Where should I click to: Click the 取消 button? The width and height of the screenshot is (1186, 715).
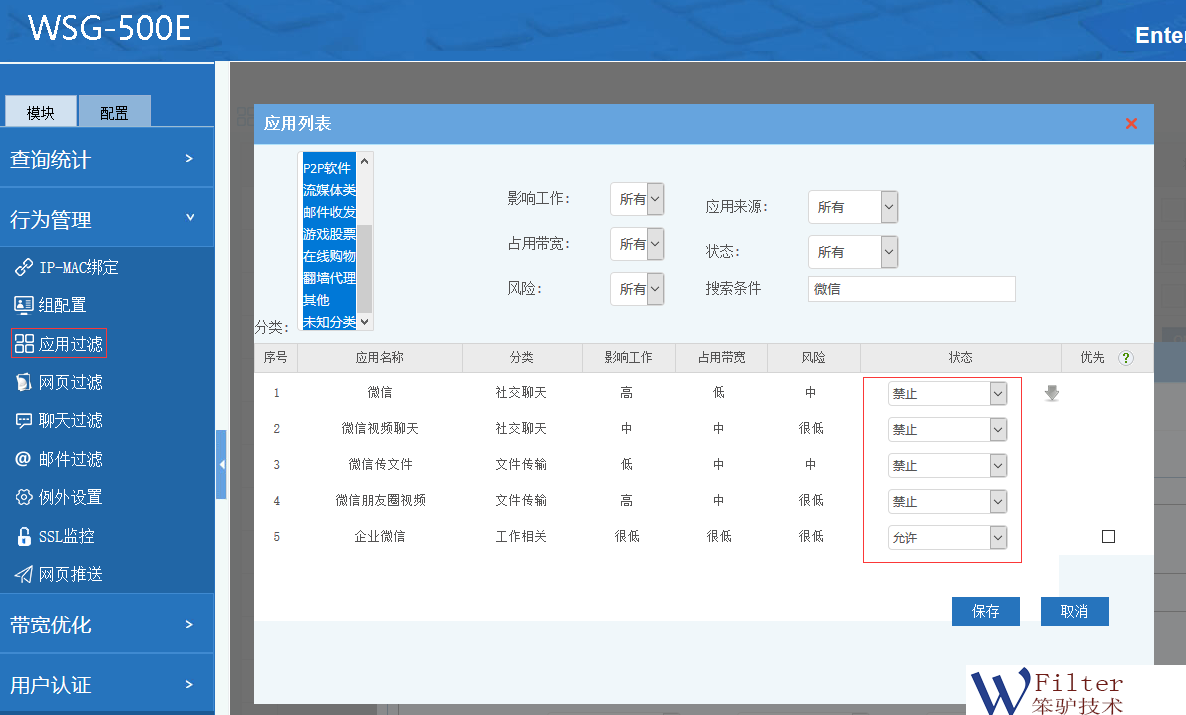click(x=1074, y=611)
